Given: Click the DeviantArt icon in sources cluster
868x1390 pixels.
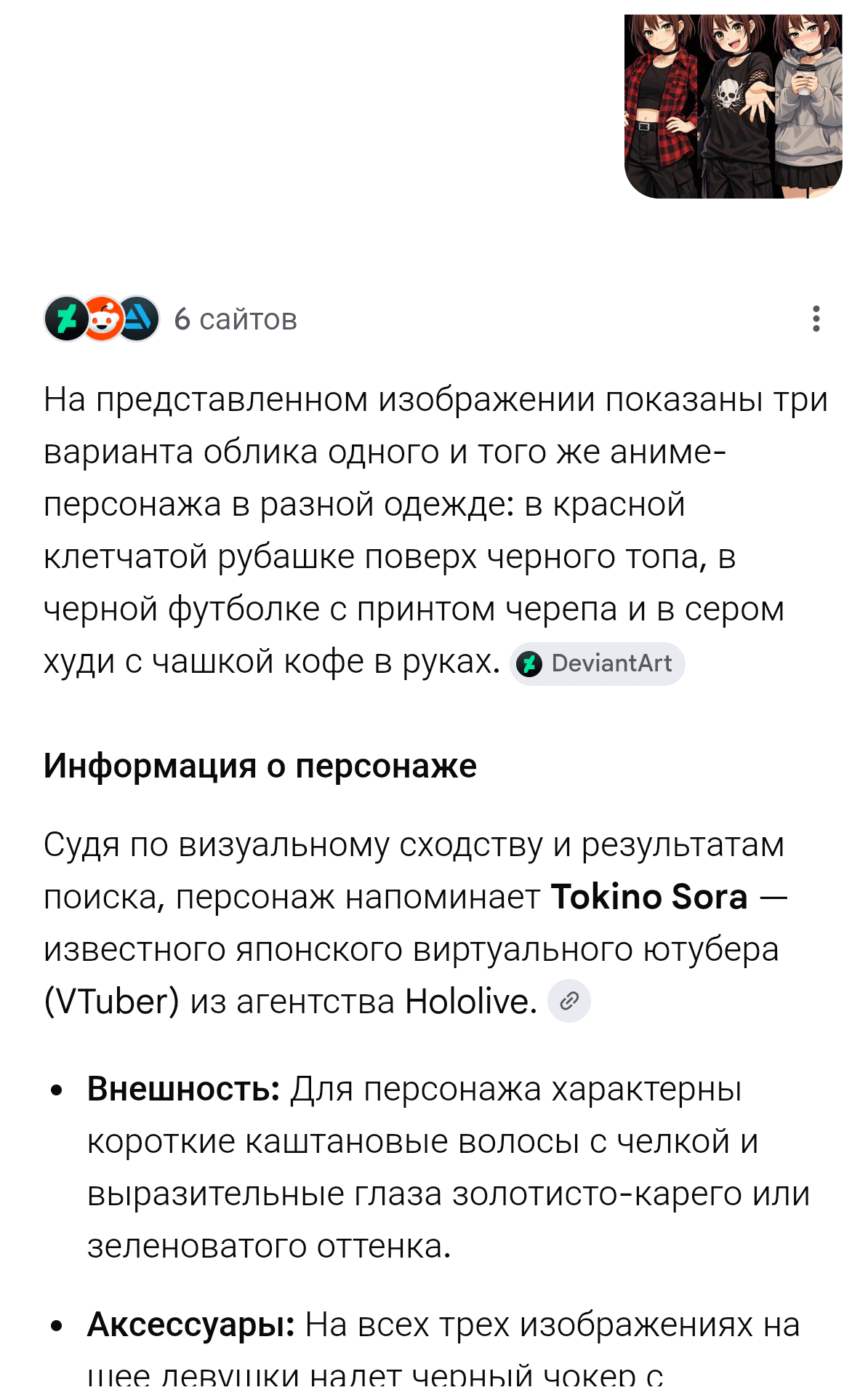Looking at the screenshot, I should [66, 319].
